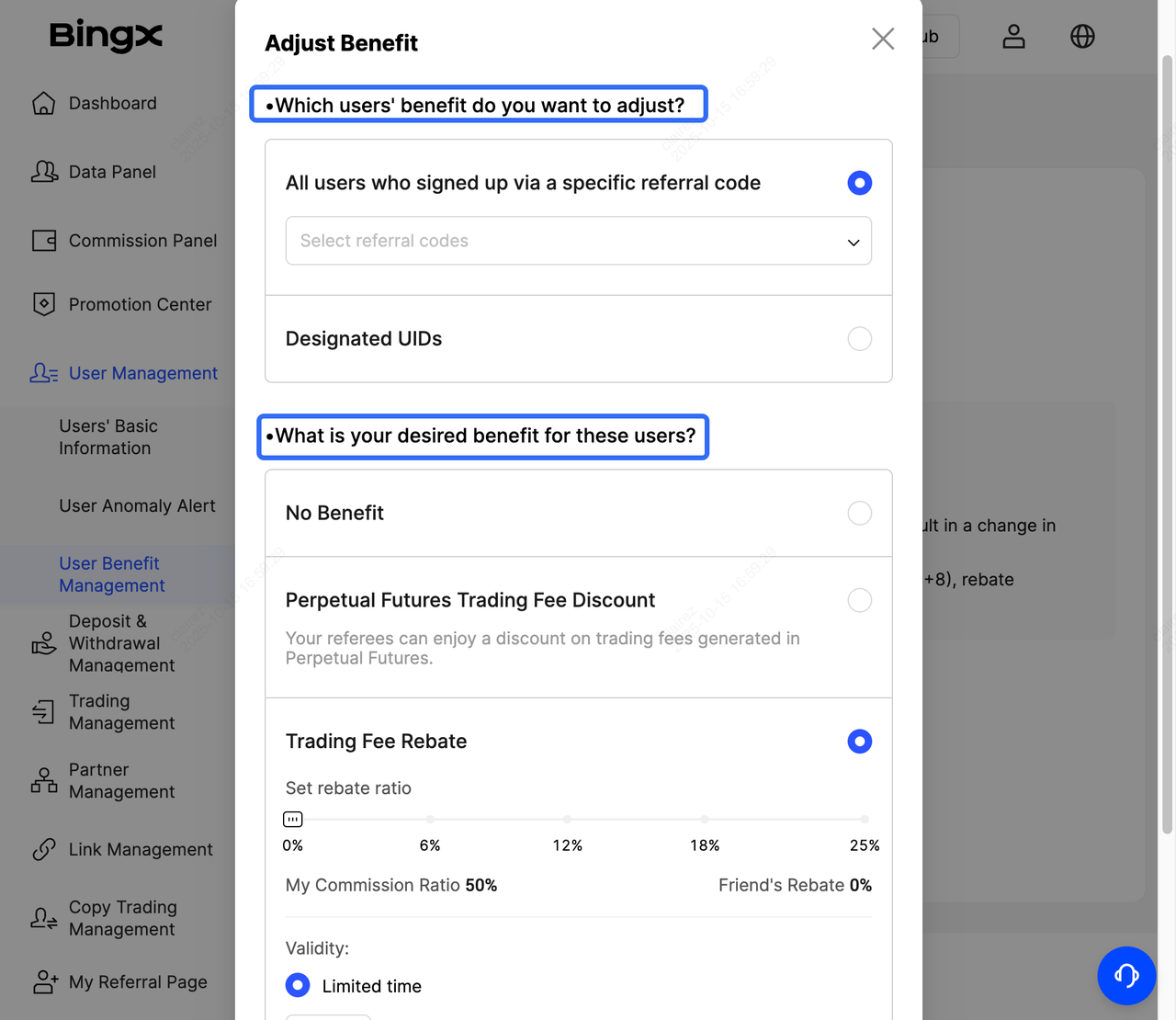The width and height of the screenshot is (1176, 1020).
Task: Open the customer support headset chat
Action: (1125, 975)
